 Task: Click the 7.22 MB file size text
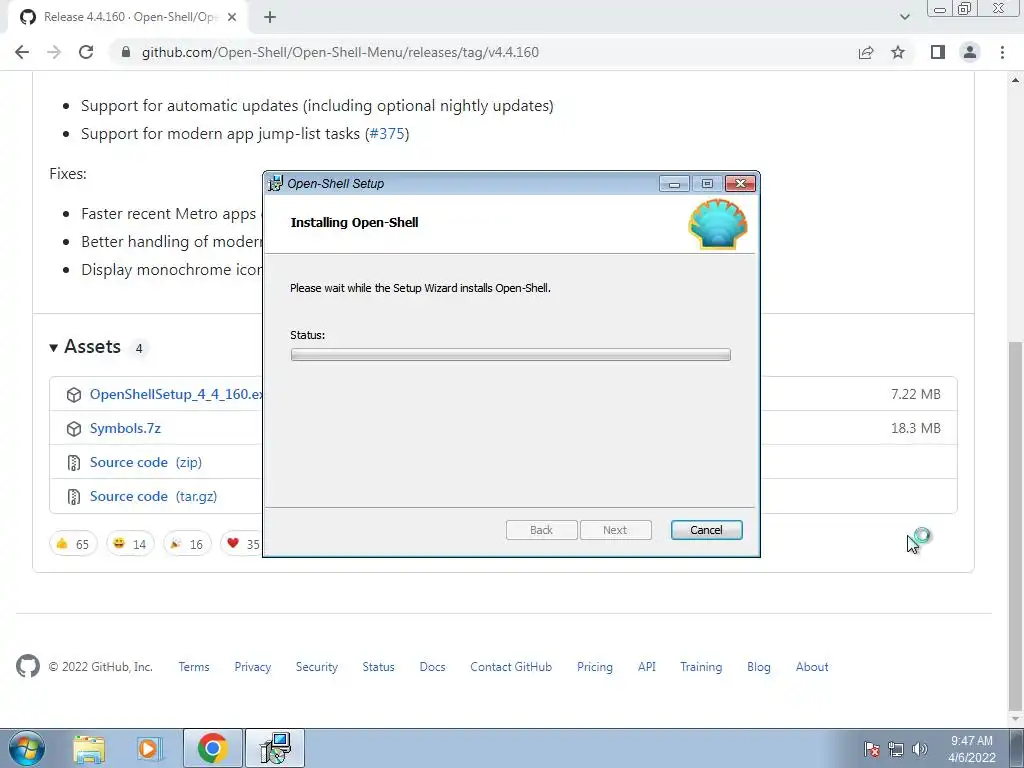click(916, 394)
